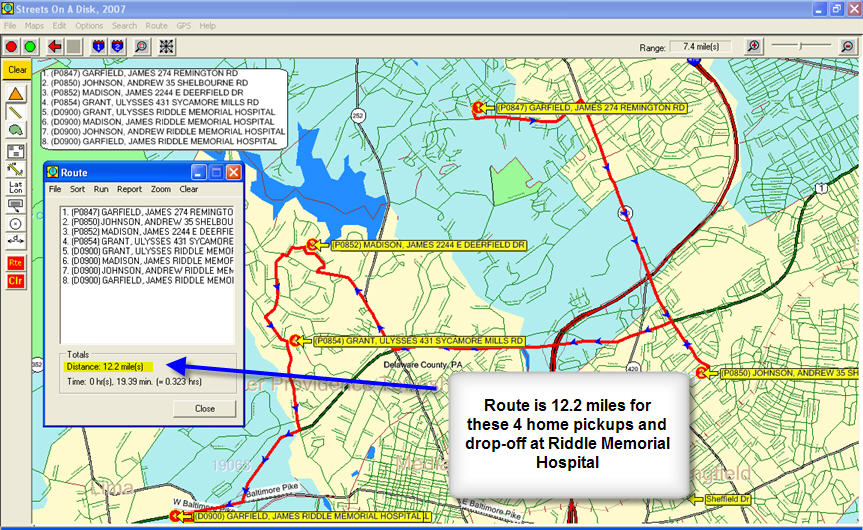Click the P0854 GRANT map label
Image resolution: width=863 pixels, height=530 pixels.
point(419,341)
